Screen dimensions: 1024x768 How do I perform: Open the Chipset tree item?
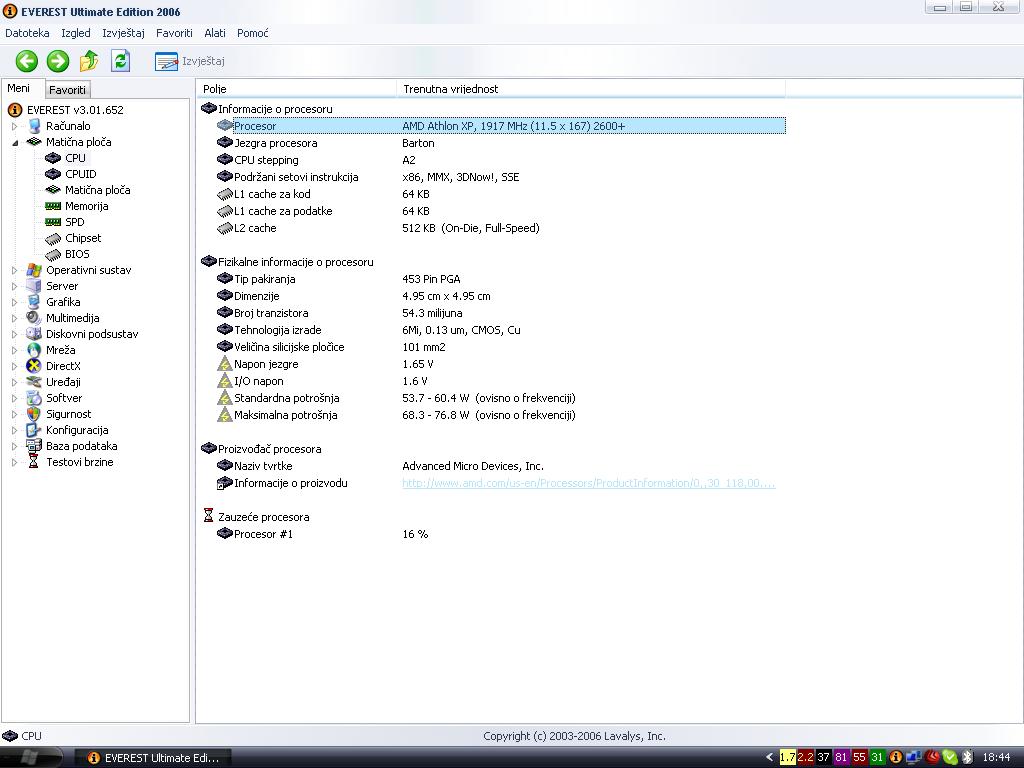[x=83, y=238]
